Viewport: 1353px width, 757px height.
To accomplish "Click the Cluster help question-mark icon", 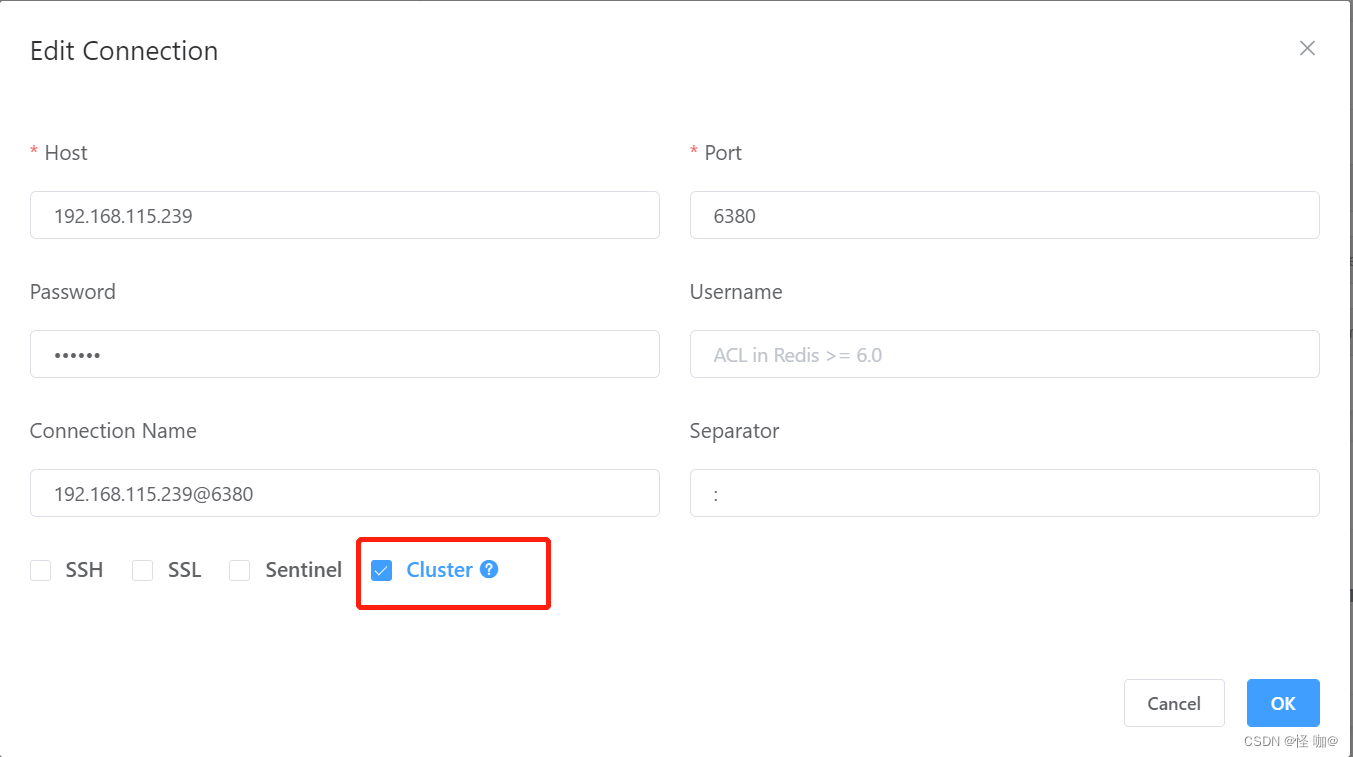I will pyautogui.click(x=489, y=569).
